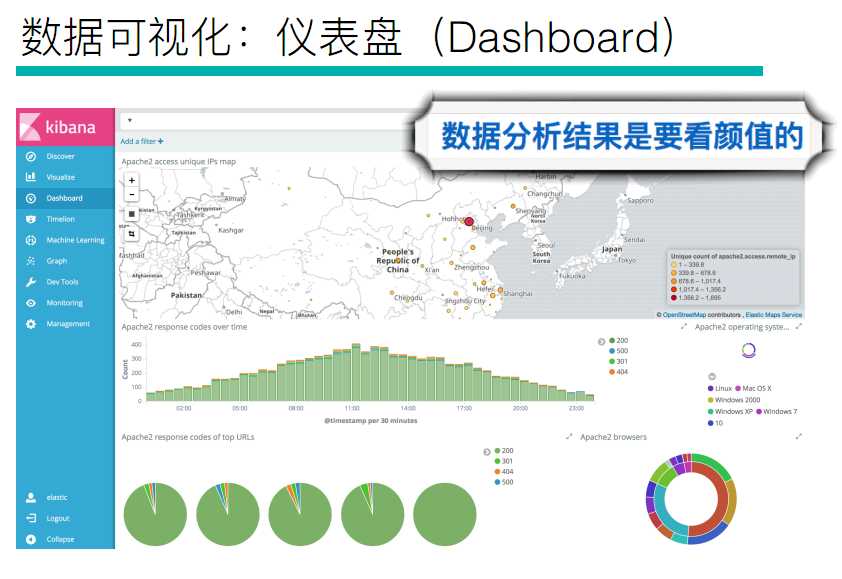Image resolution: width=842 pixels, height=579 pixels.
Task: Click the Graph nodes icon
Action: pyautogui.click(x=31, y=261)
